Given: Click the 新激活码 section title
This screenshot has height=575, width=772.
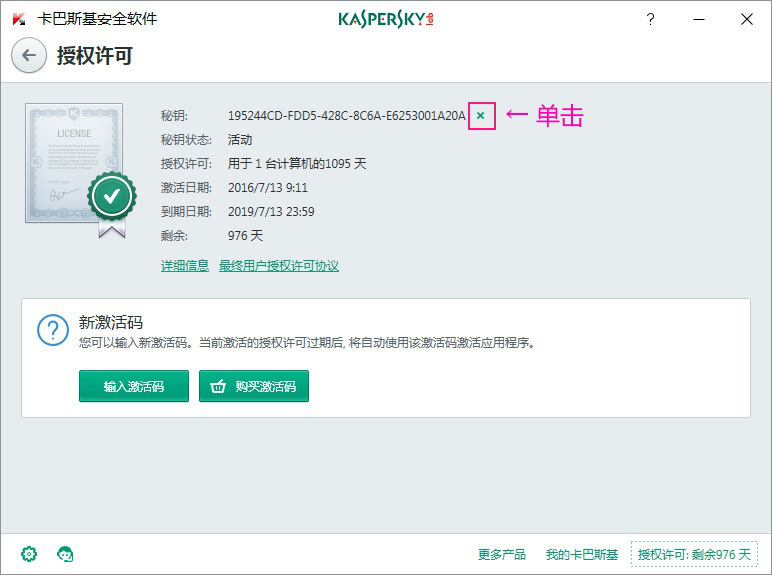Looking at the screenshot, I should 111,322.
